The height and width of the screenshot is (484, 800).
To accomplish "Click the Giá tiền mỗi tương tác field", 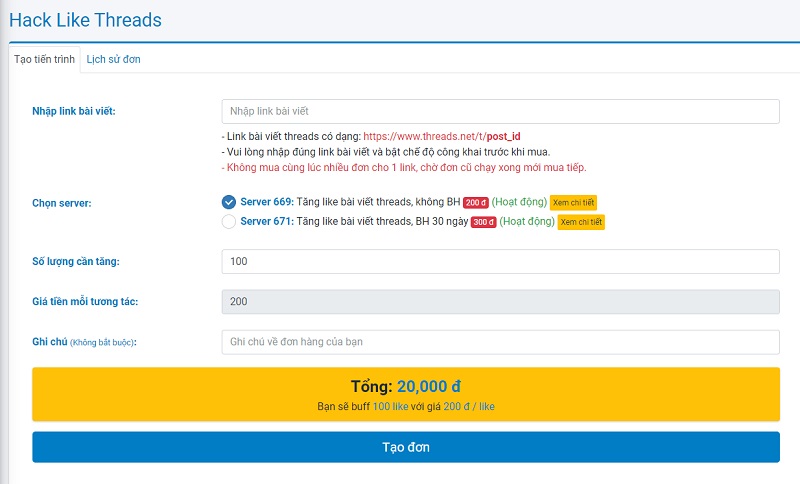I will [x=500, y=301].
